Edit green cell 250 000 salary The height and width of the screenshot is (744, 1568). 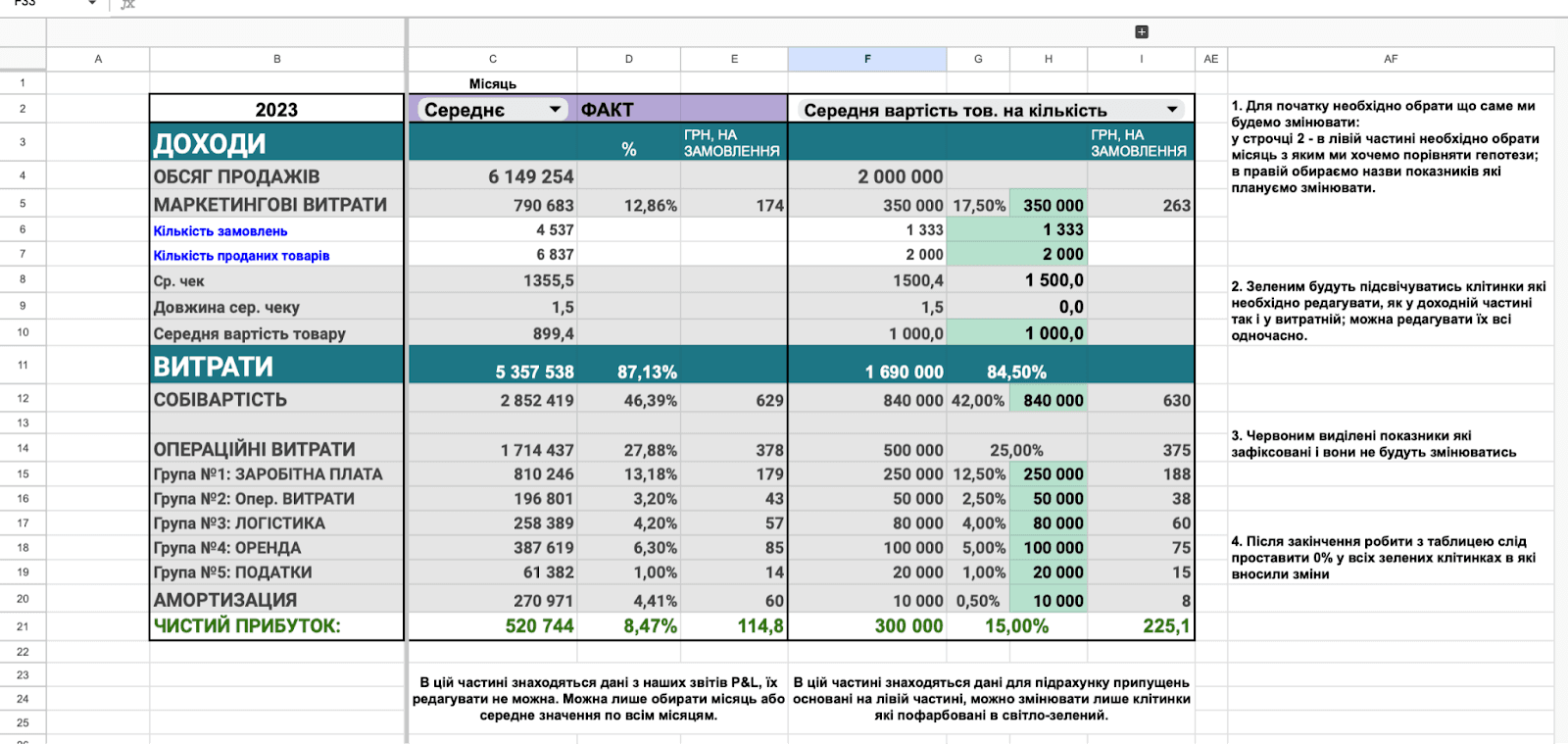click(x=1049, y=474)
